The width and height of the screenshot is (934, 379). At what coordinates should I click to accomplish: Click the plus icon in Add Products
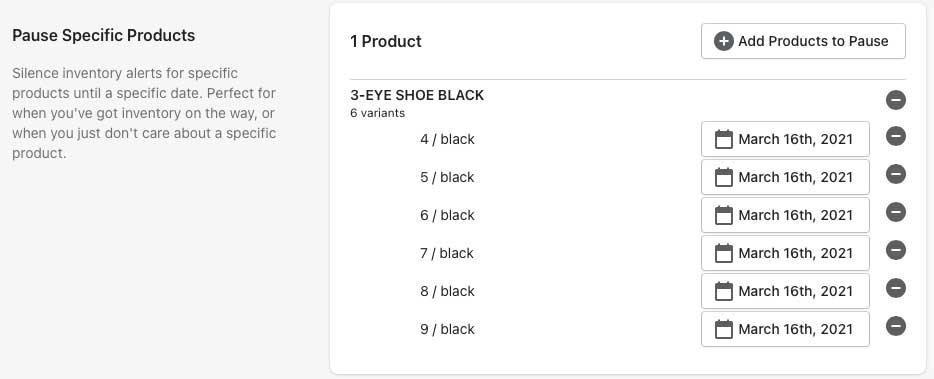click(723, 41)
